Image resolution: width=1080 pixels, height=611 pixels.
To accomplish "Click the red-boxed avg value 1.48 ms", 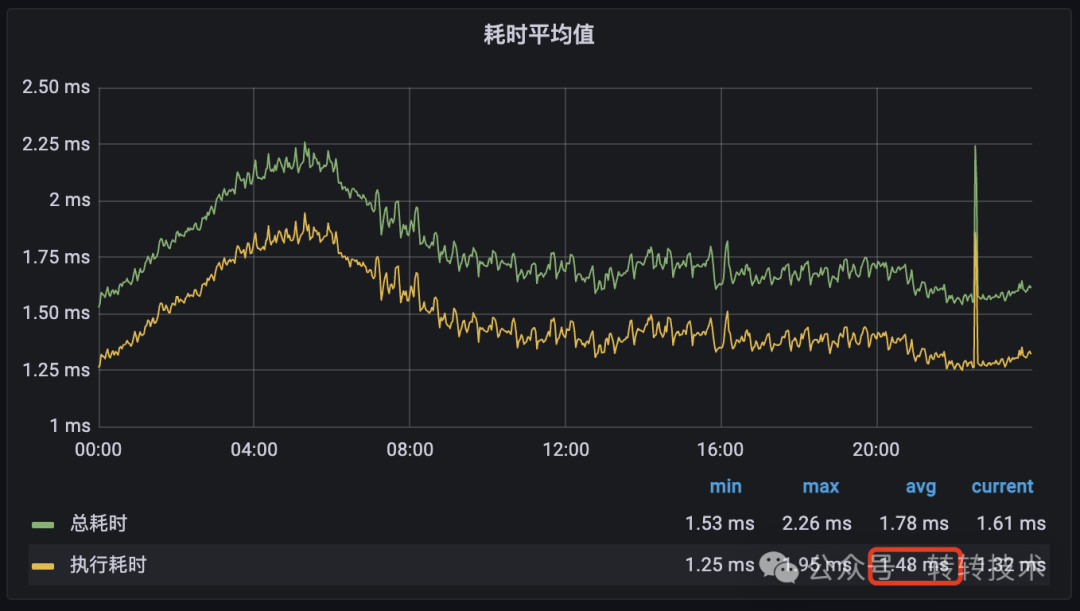I will pos(915,566).
